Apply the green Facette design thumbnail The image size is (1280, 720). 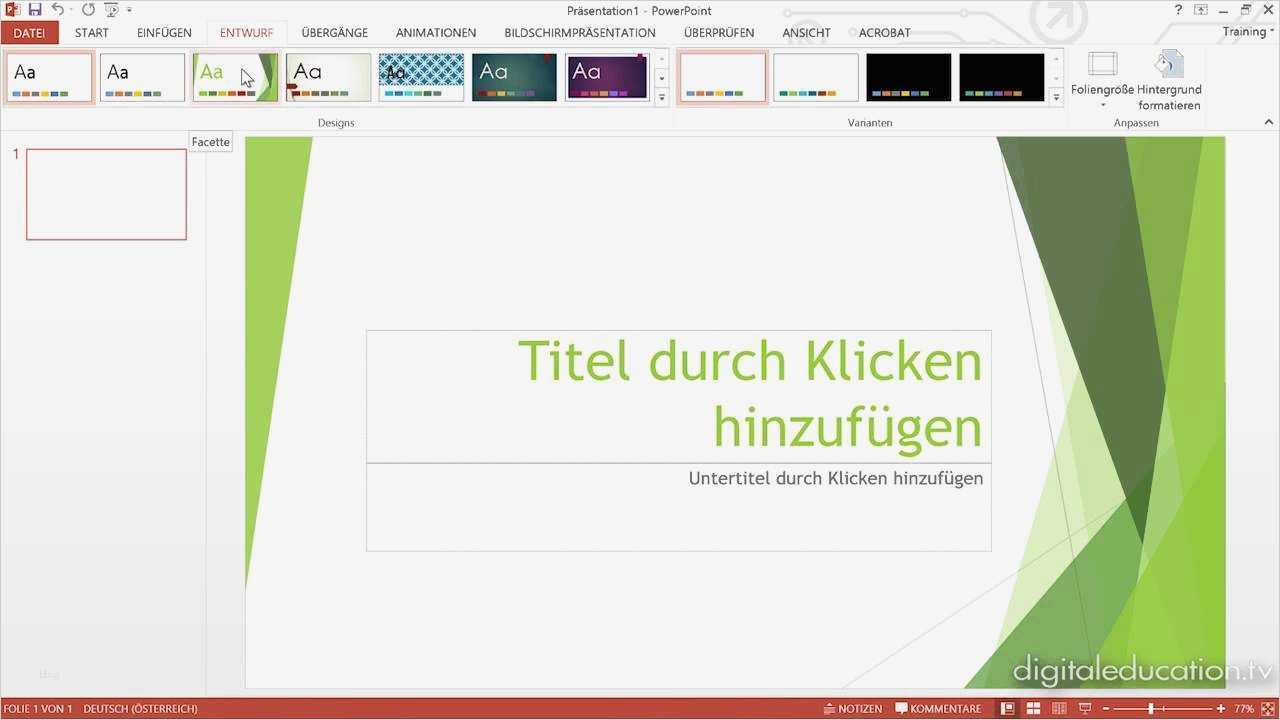coord(235,77)
